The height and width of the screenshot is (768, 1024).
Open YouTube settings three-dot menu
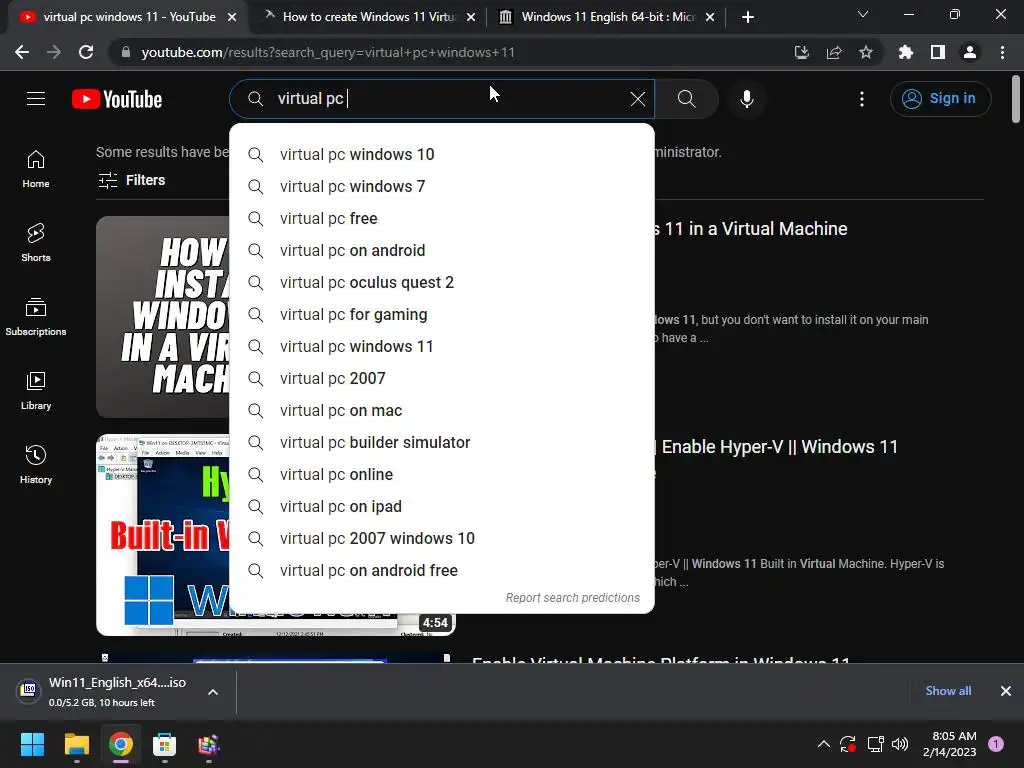pyautogui.click(x=861, y=99)
